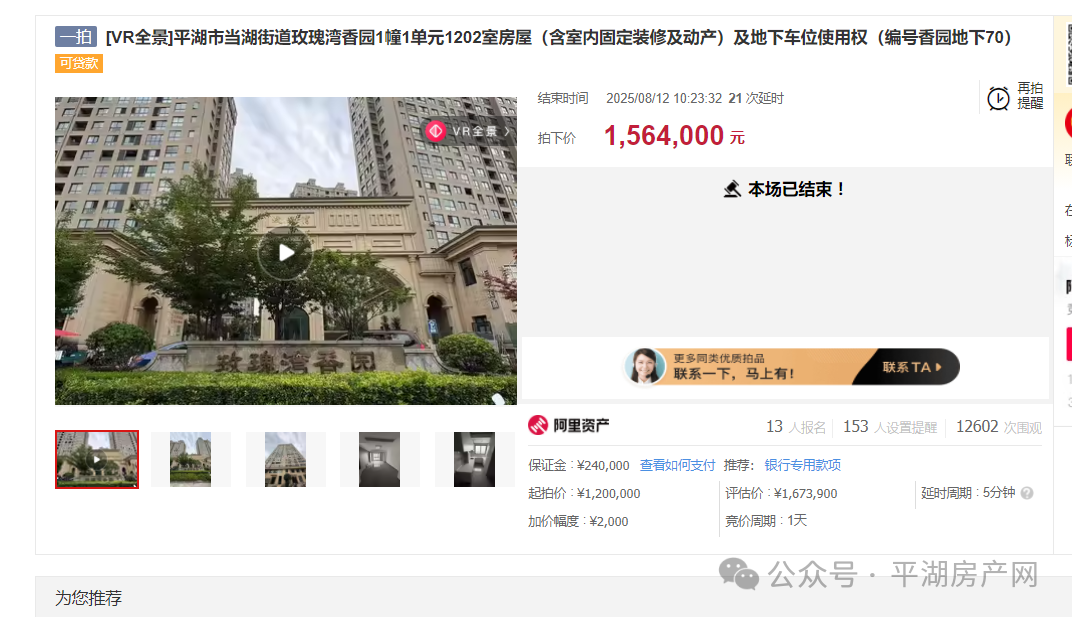This screenshot has width=1072, height=617.
Task: Click the 一拍 auction round badge
Action: (x=75, y=38)
